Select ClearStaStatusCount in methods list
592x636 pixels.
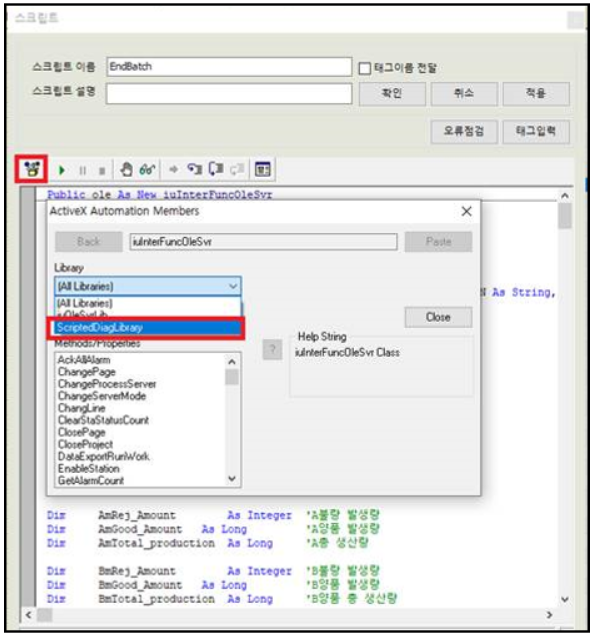(103, 420)
